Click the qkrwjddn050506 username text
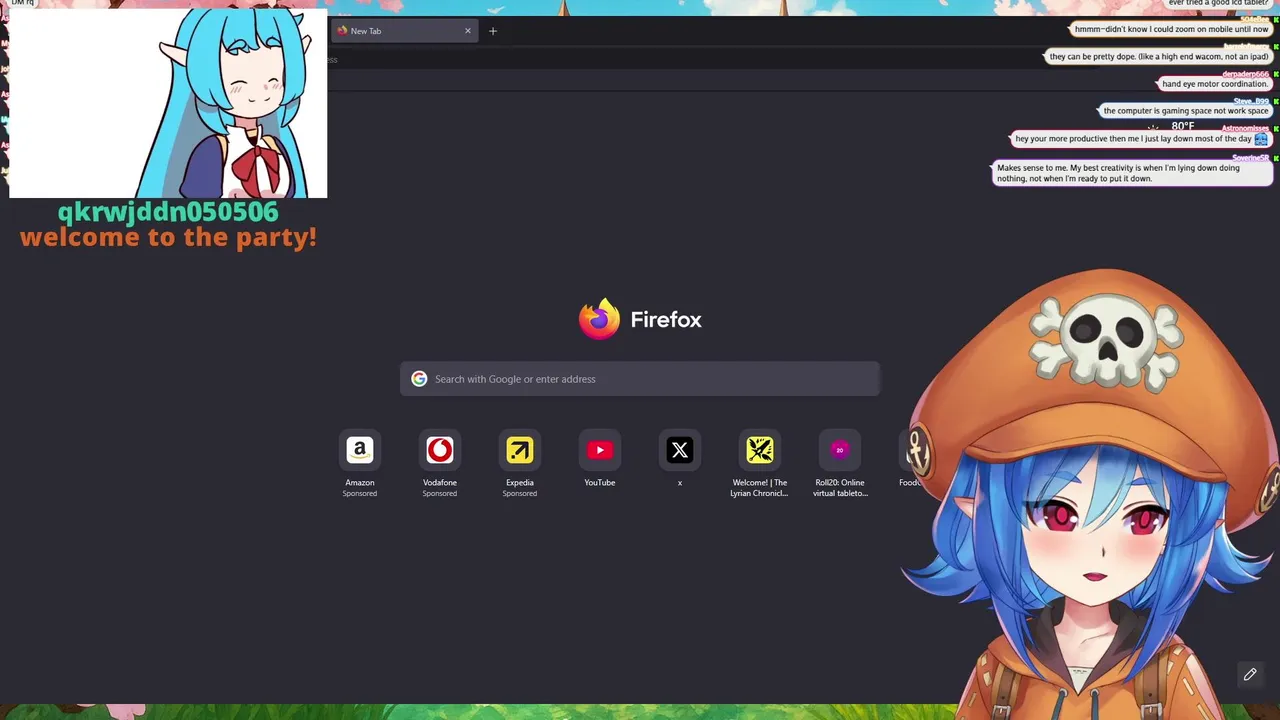This screenshot has height=720, width=1280. 168,211
